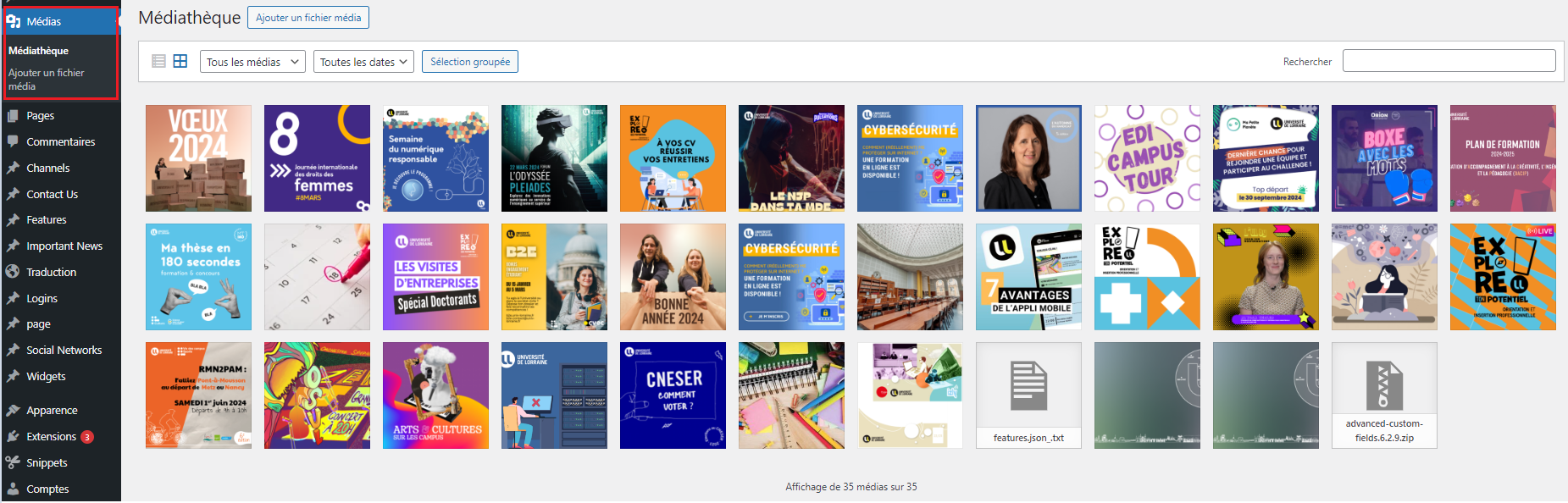This screenshot has height=503, width=1568.
Task: Open the Médiathèque submenu item
Action: 38,51
